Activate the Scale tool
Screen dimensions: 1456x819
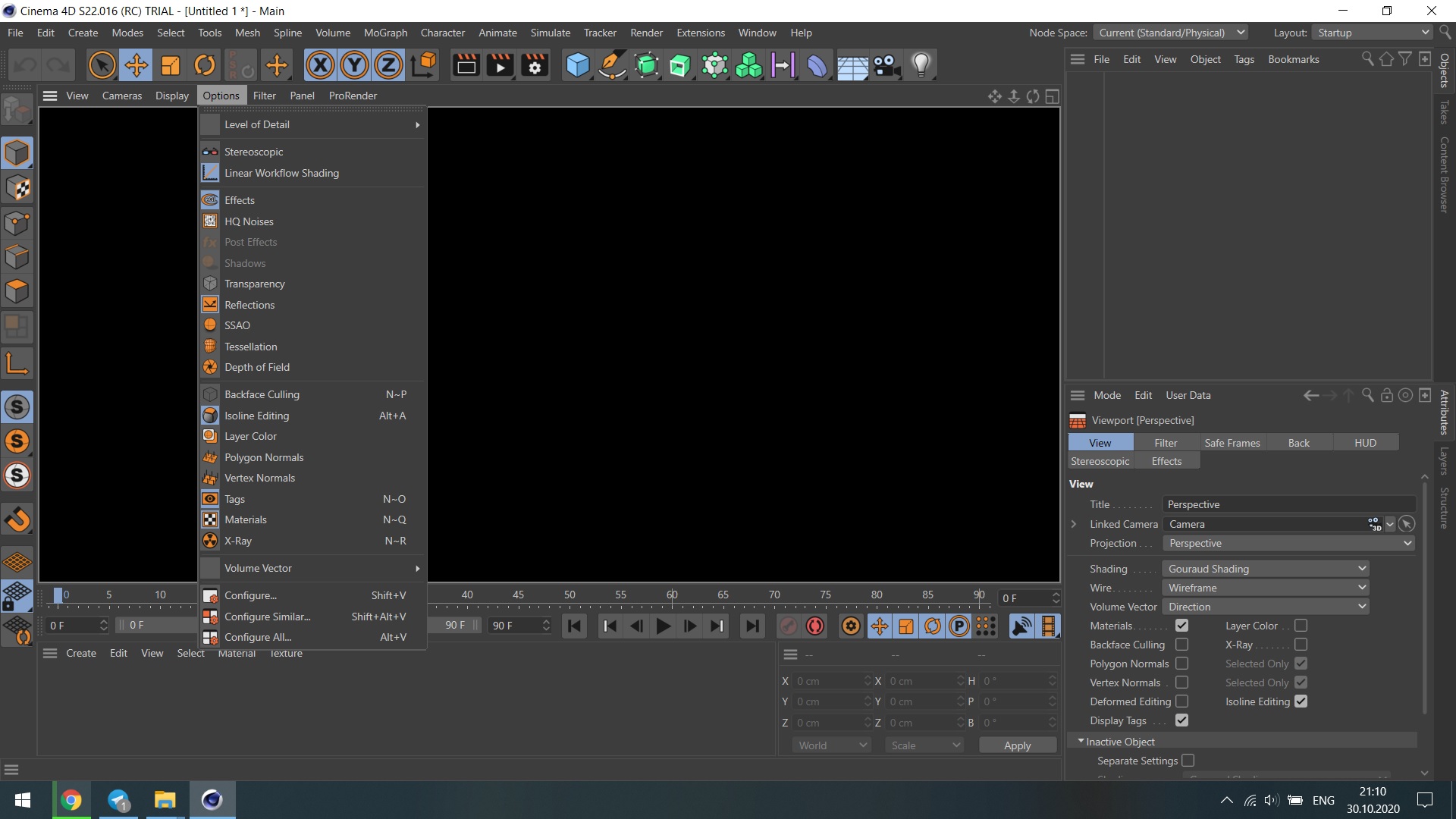click(x=171, y=65)
